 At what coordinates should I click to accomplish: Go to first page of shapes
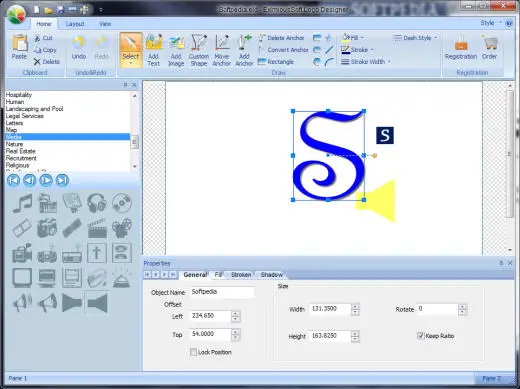[x=13, y=180]
